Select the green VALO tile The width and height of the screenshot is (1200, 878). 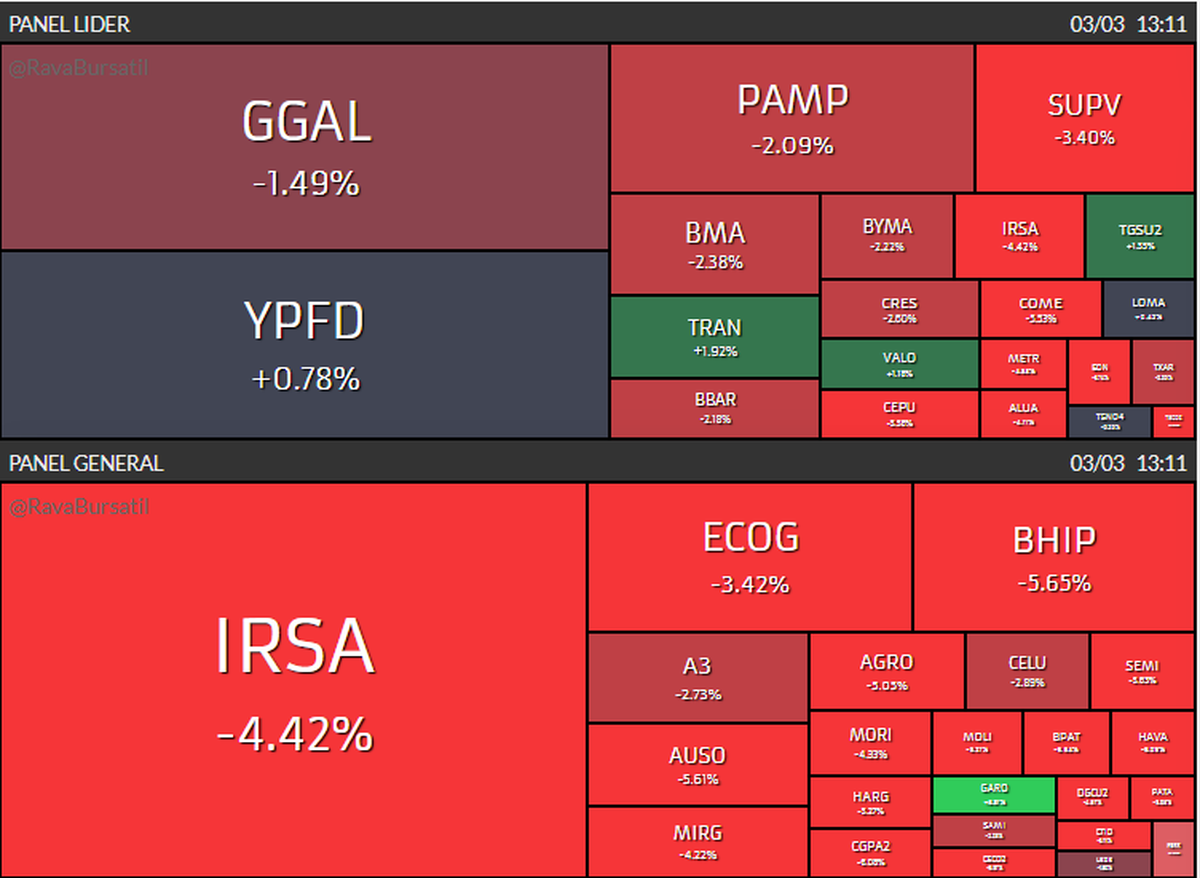[899, 364]
